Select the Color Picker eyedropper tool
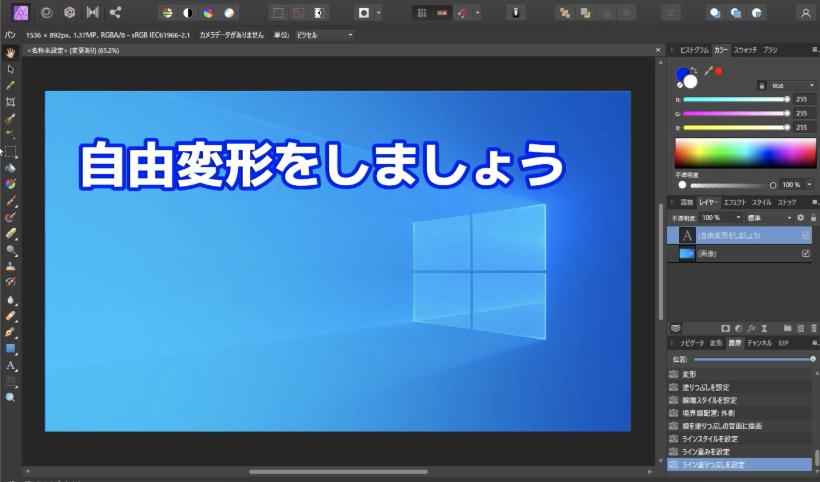 click(x=10, y=85)
